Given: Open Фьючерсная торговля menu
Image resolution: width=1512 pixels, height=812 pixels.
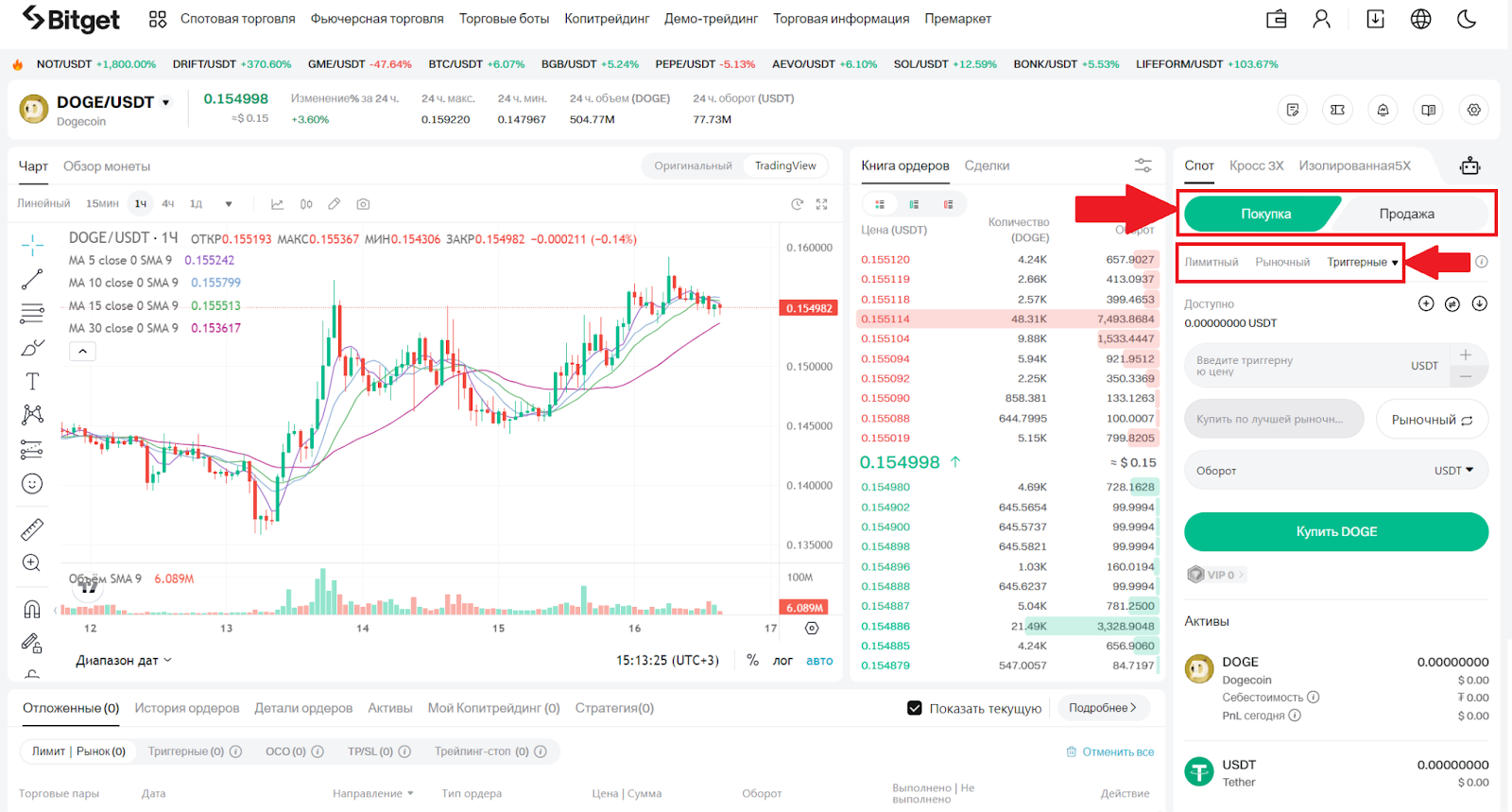Looking at the screenshot, I should pos(377,19).
